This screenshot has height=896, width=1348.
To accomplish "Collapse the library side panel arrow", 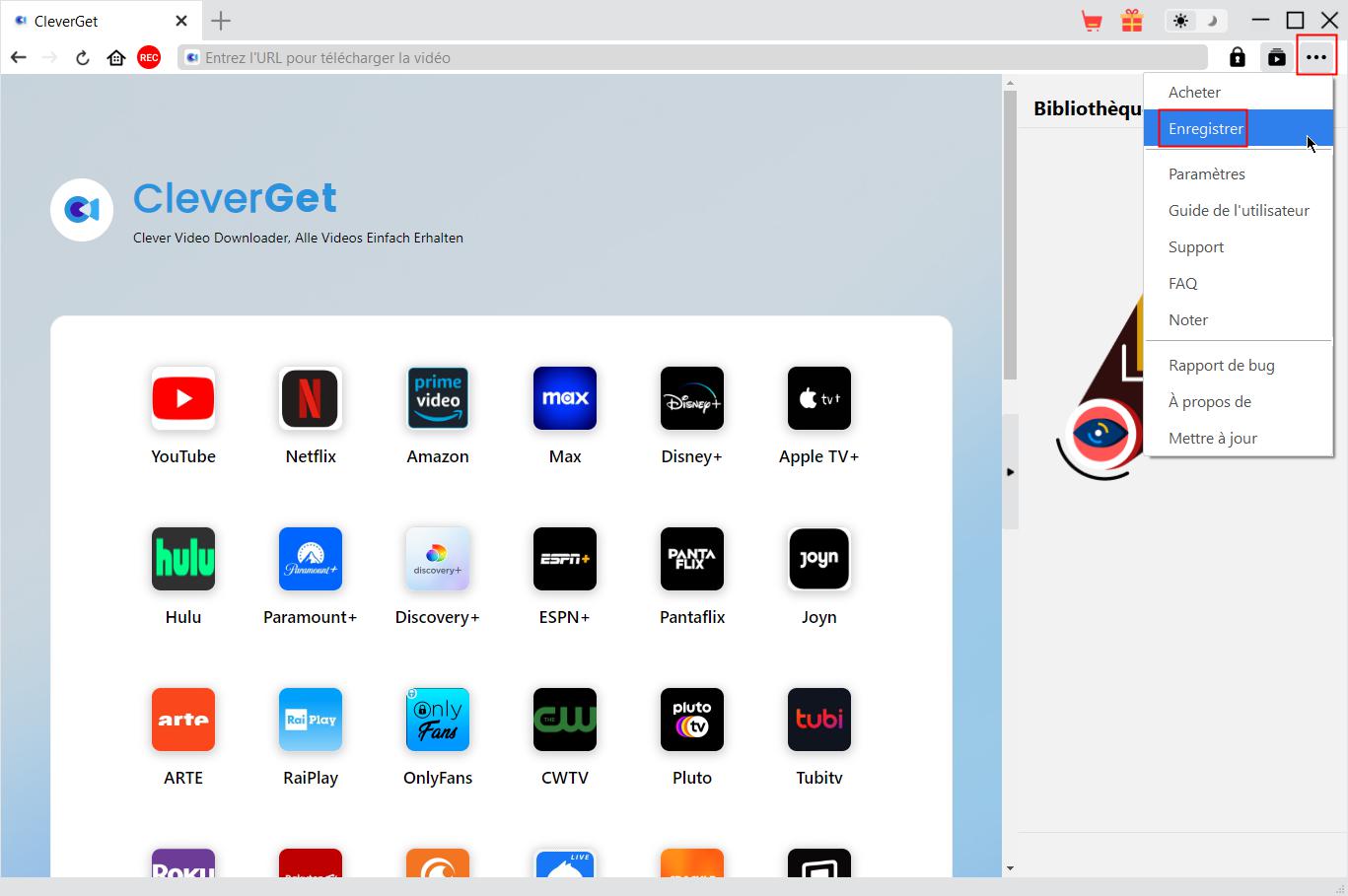I will click(x=1010, y=472).
